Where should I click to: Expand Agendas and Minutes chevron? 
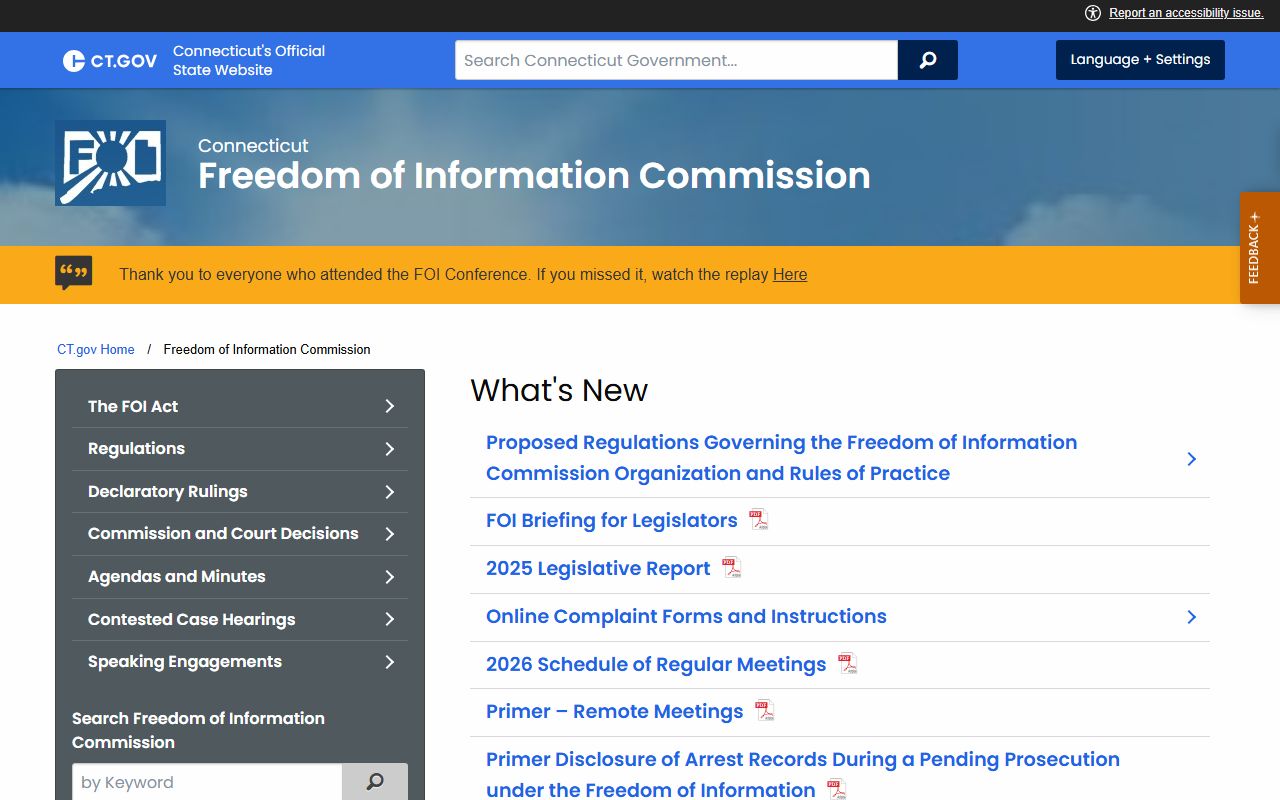390,577
